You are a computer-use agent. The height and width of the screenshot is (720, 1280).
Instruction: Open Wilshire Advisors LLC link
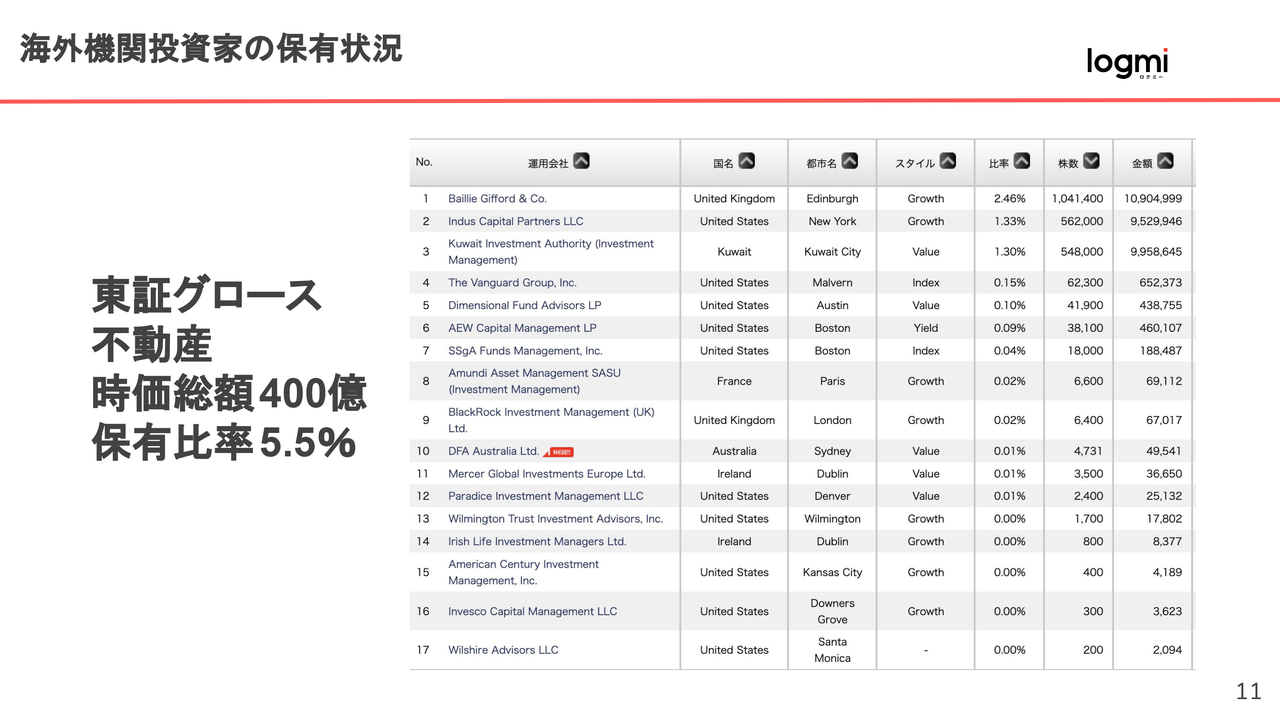(x=503, y=650)
